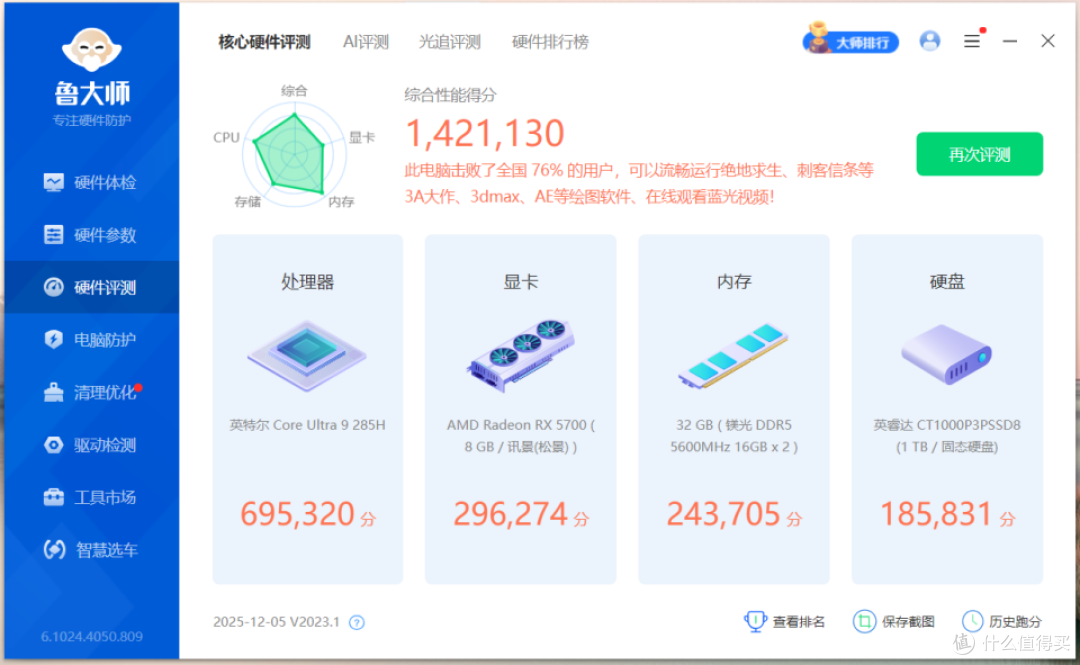Click the 查看排名 link
Image resolution: width=1080 pixels, height=665 pixels.
[785, 622]
